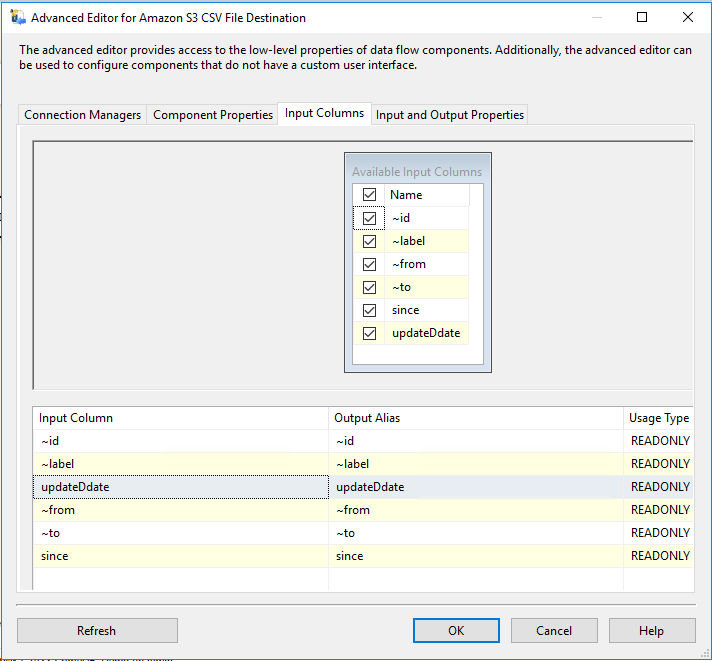Toggle the ~to column checkbox

click(369, 287)
